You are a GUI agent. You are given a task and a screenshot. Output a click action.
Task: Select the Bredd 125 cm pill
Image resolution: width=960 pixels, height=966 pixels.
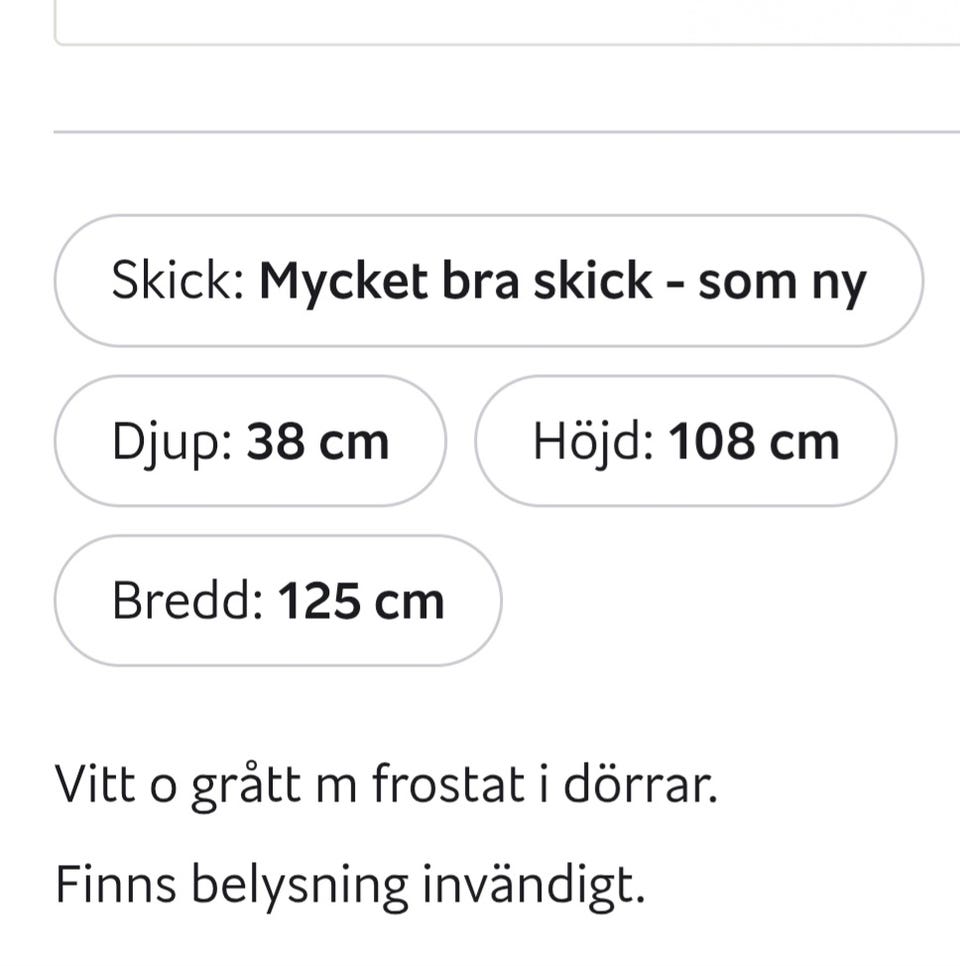277,601
